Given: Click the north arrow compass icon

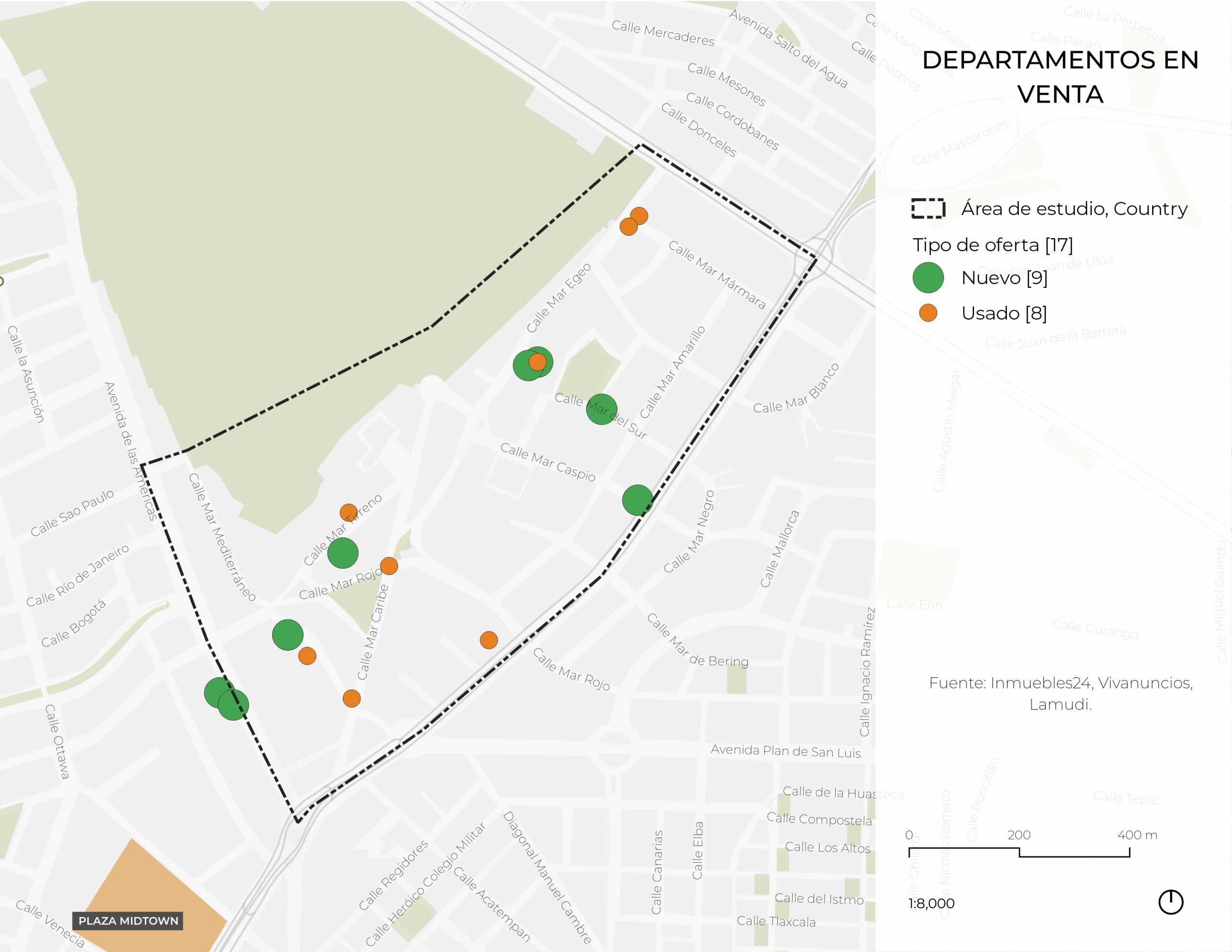Looking at the screenshot, I should [x=1170, y=902].
